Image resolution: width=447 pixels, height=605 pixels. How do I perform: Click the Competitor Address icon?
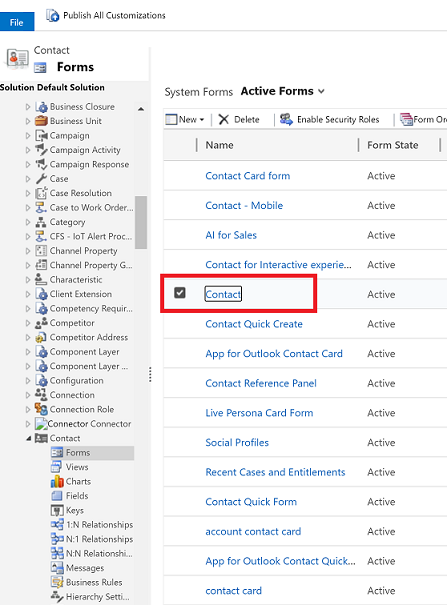tap(41, 338)
